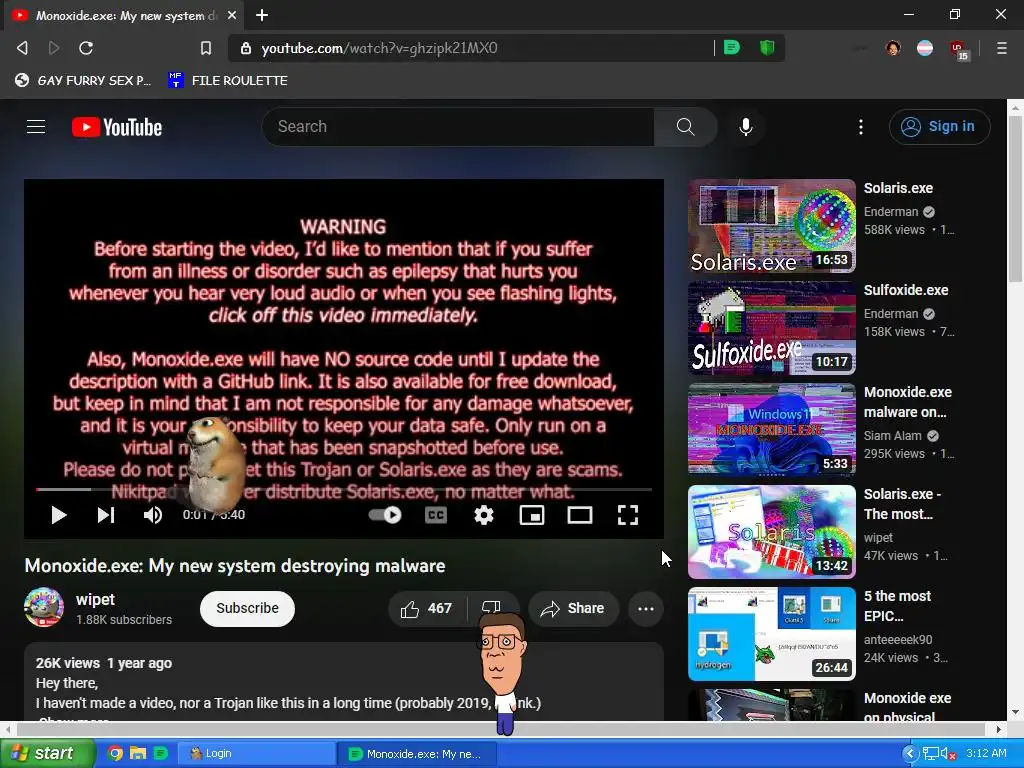The height and width of the screenshot is (768, 1024).
Task: Go back with the browser back arrow
Action: pyautogui.click(x=22, y=48)
